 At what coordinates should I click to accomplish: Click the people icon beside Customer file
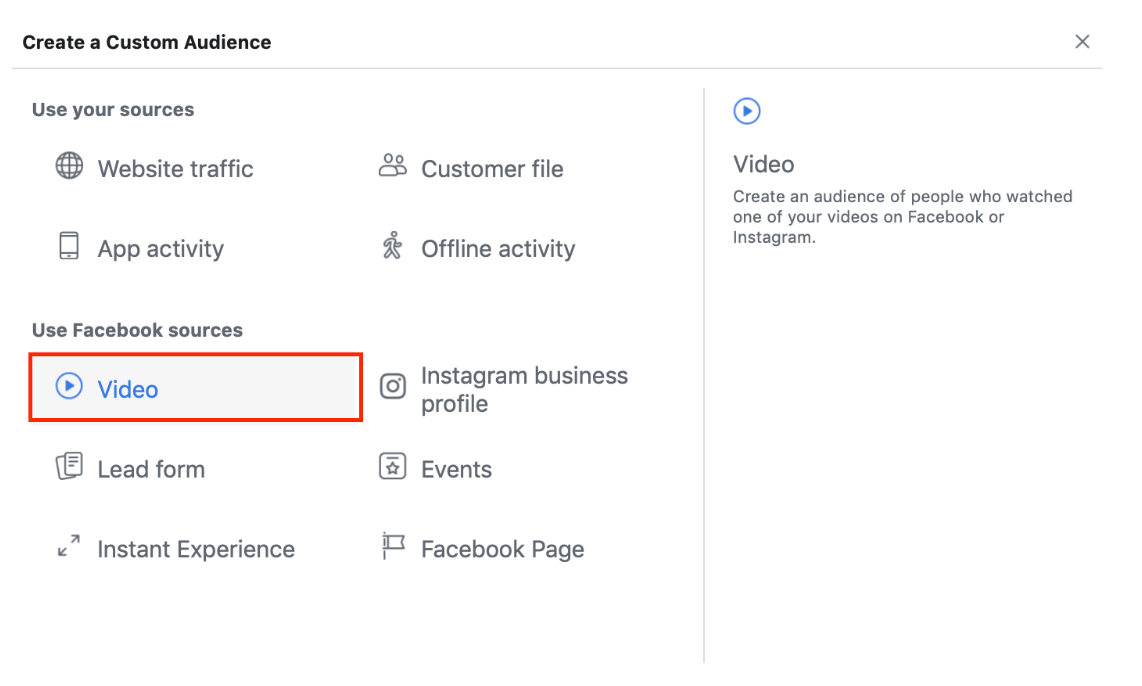[393, 166]
